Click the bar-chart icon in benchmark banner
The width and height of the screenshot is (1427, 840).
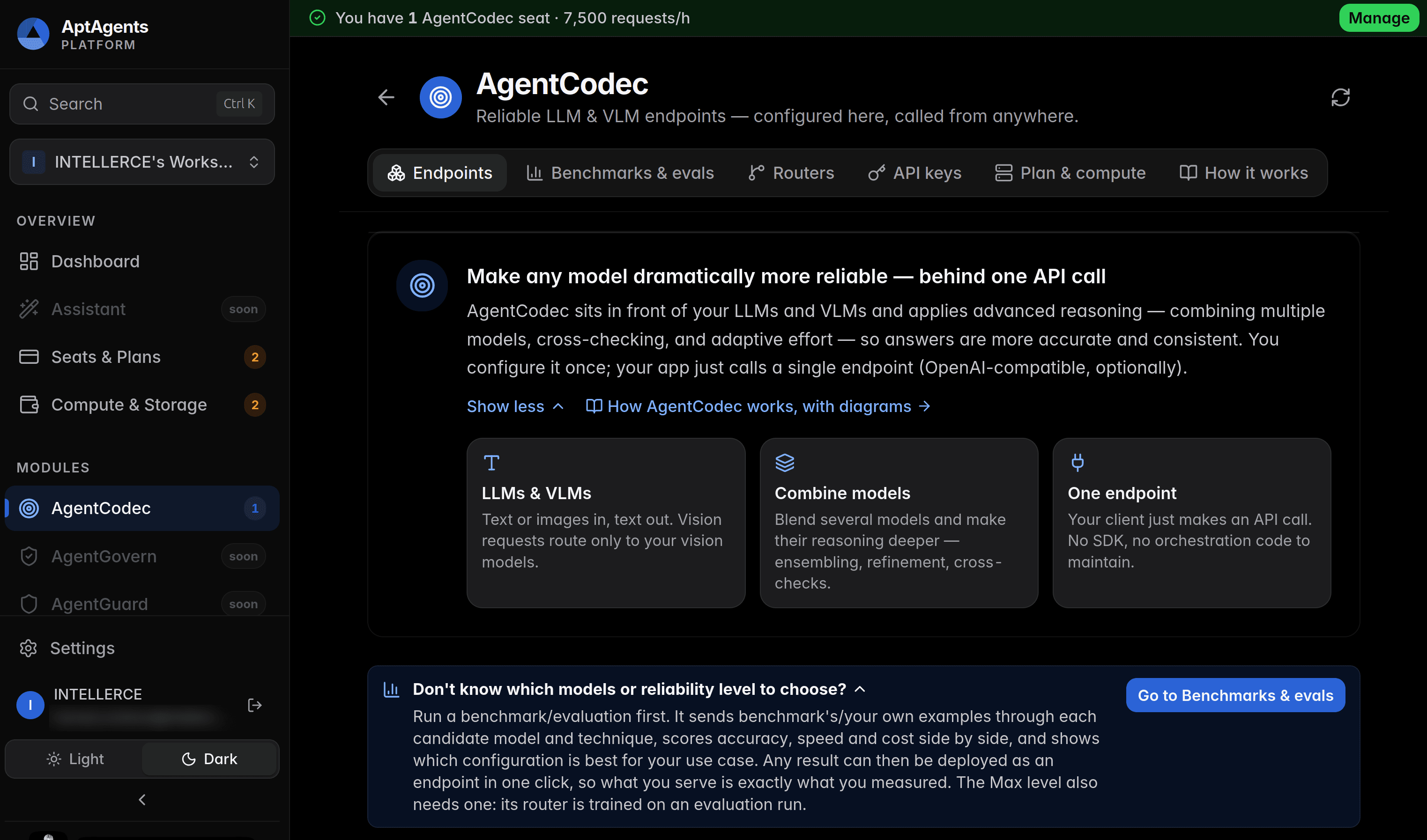tap(391, 689)
